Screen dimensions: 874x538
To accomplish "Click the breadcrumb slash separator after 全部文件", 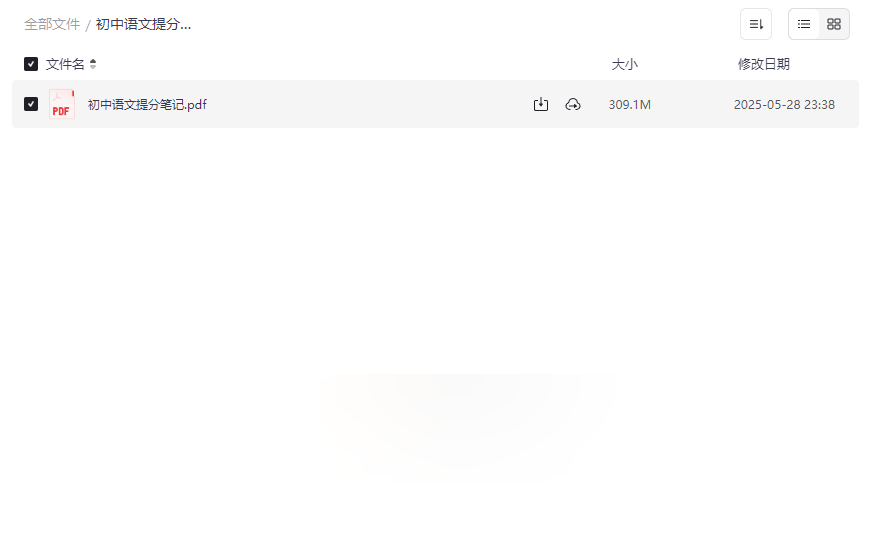I will tap(88, 25).
